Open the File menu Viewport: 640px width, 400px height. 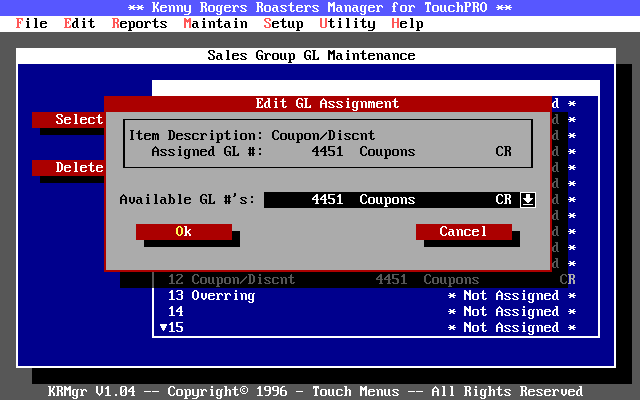[x=31, y=24]
